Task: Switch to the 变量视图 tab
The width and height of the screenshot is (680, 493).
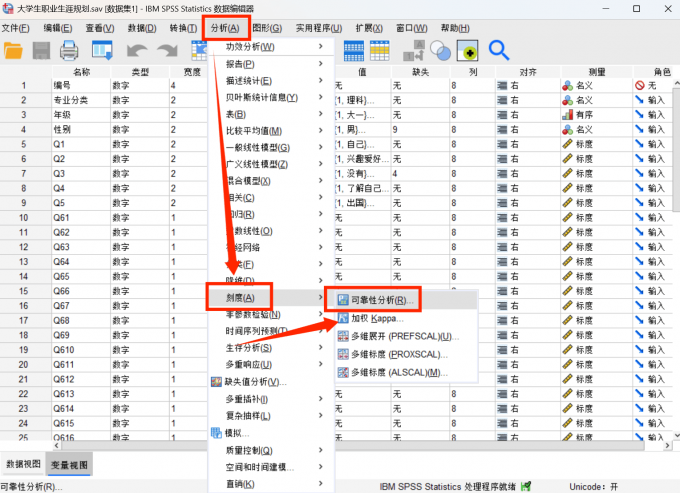Action: (69, 465)
